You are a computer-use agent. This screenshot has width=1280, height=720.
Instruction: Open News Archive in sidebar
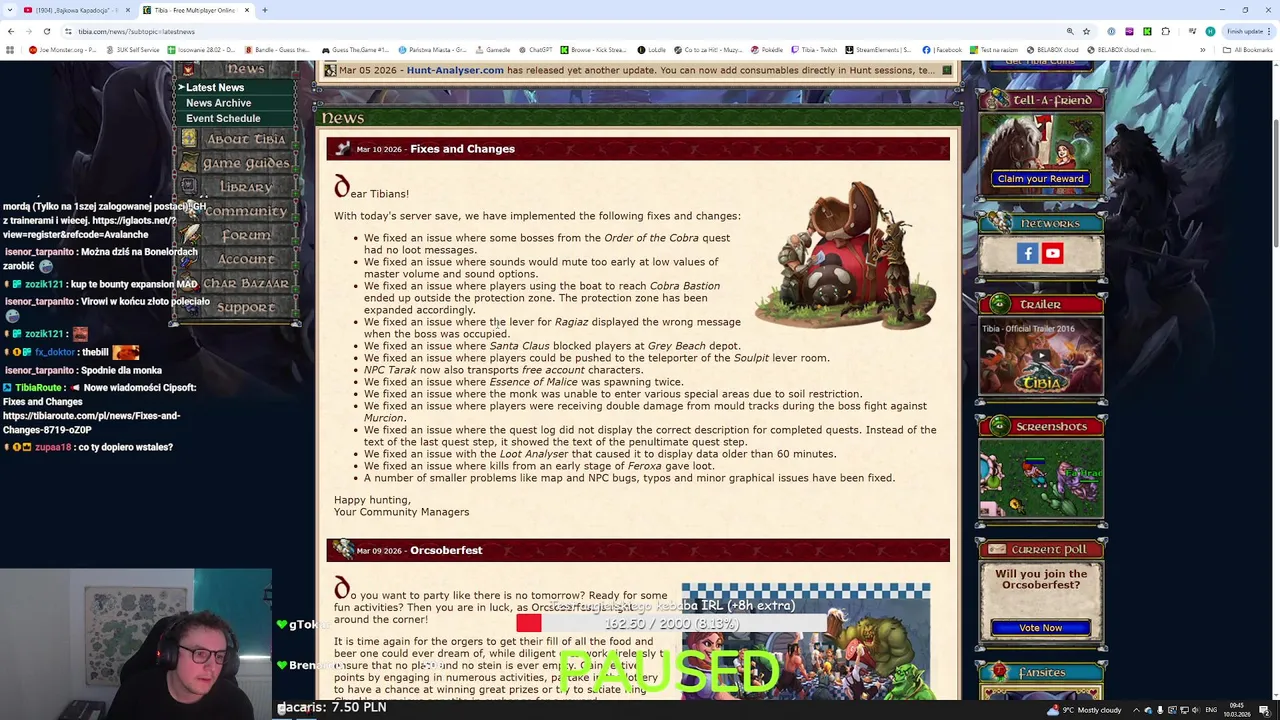click(218, 103)
